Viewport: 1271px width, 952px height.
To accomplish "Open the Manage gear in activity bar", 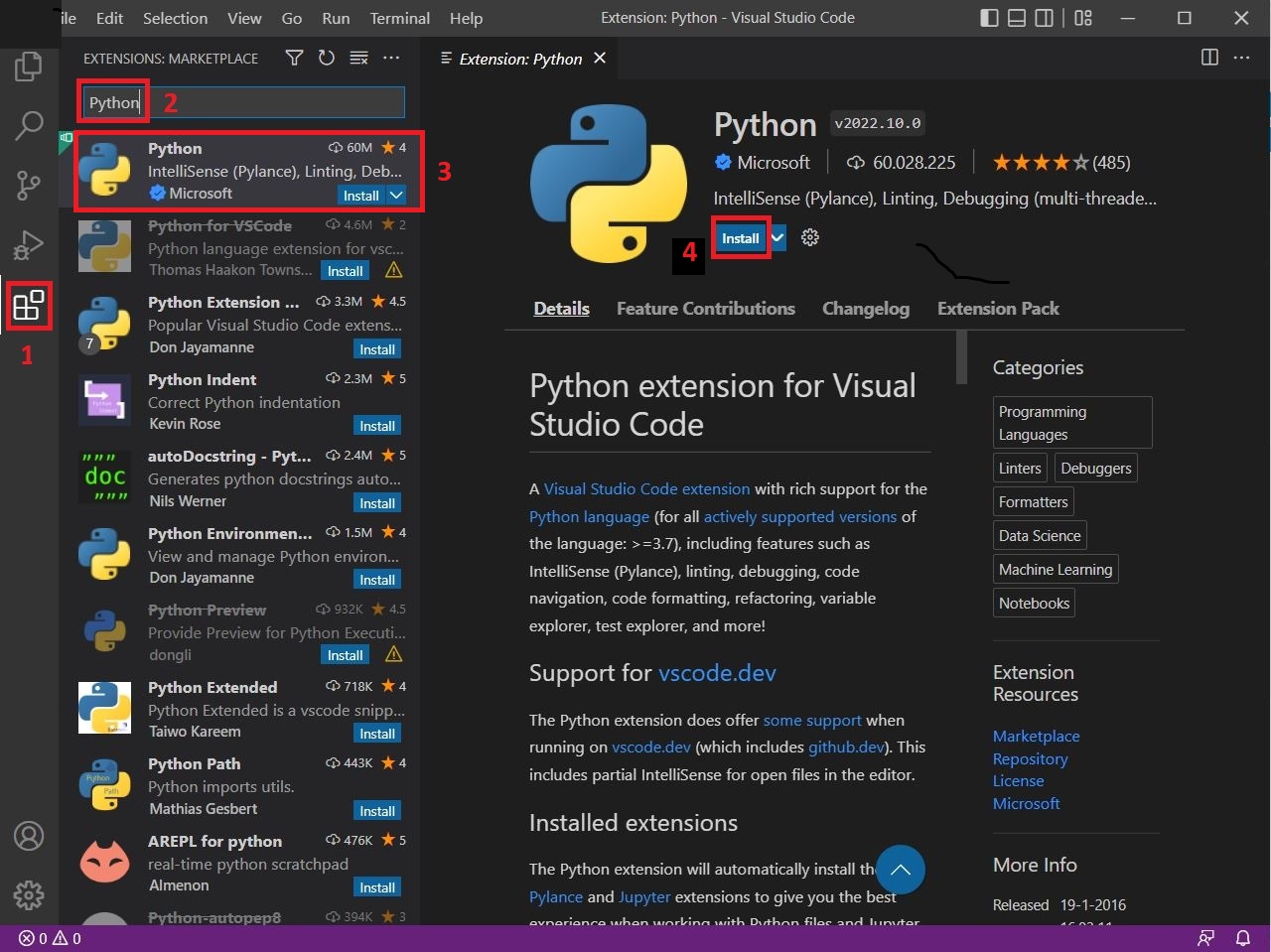I will tap(29, 895).
